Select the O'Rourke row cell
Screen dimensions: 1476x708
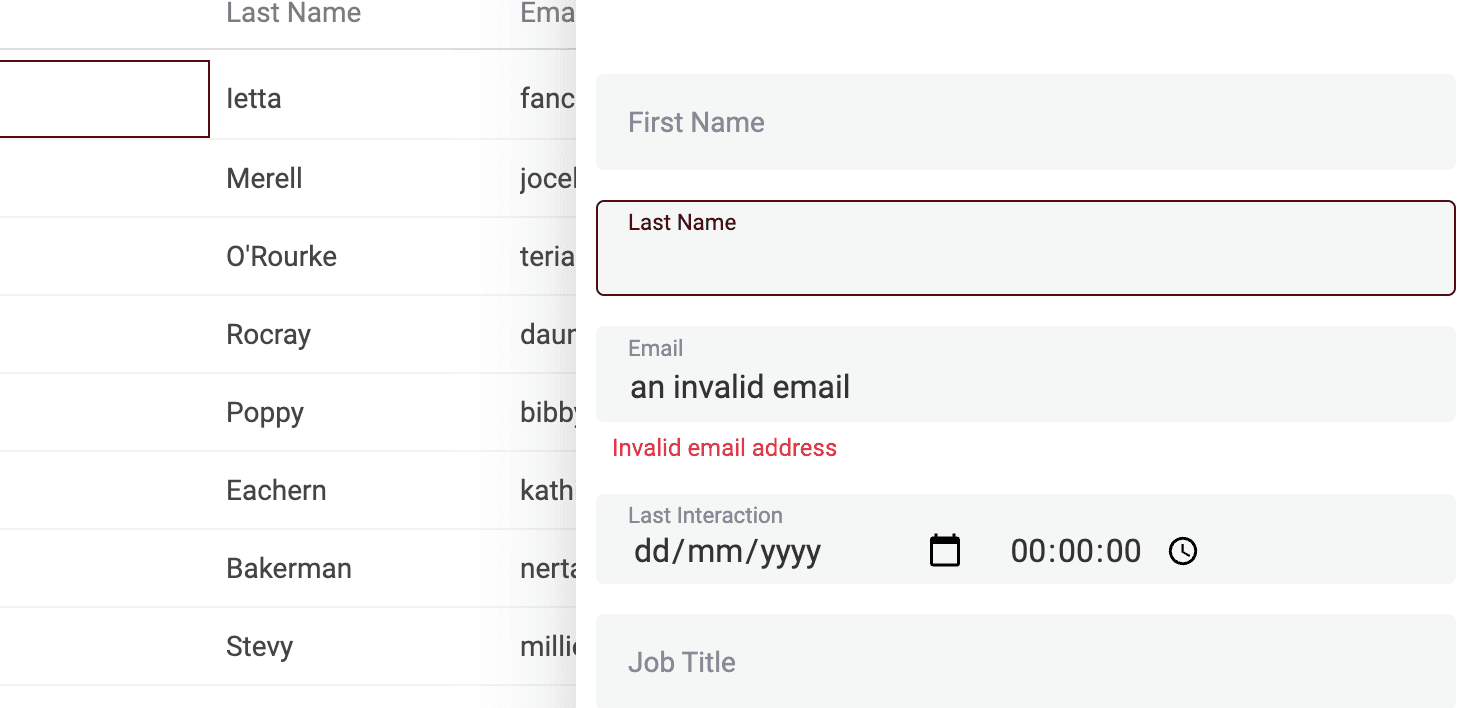281,256
